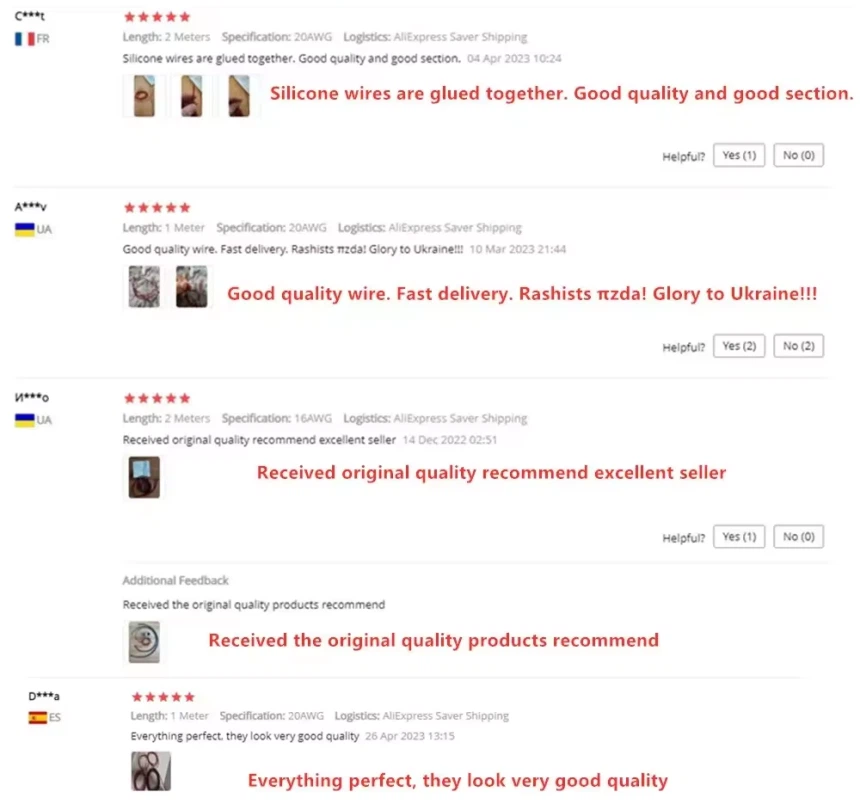This screenshot has height=811, width=860.
Task: Open the Additional Feedback photo thumbnail
Action: [143, 641]
